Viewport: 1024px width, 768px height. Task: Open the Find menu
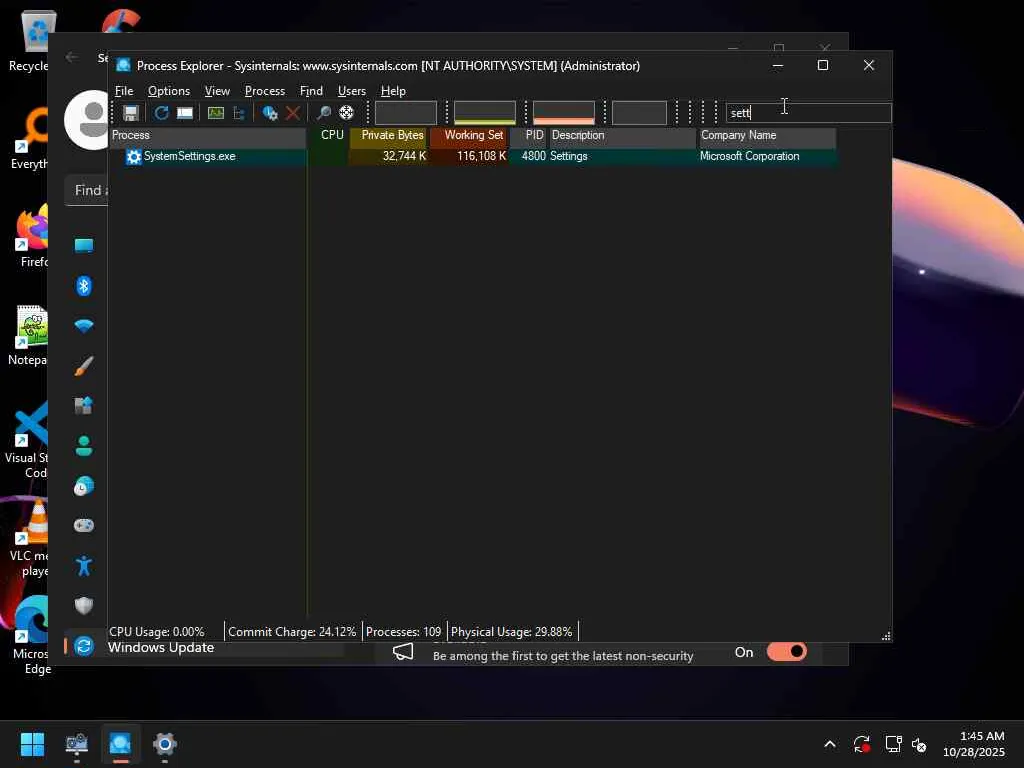(x=311, y=91)
